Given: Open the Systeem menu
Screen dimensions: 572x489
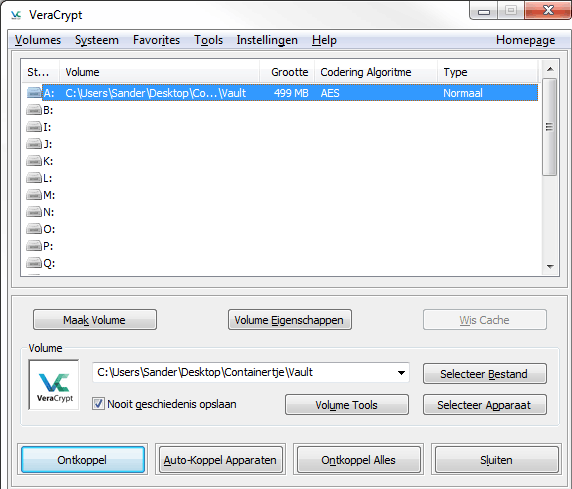Looking at the screenshot, I should click(97, 40).
